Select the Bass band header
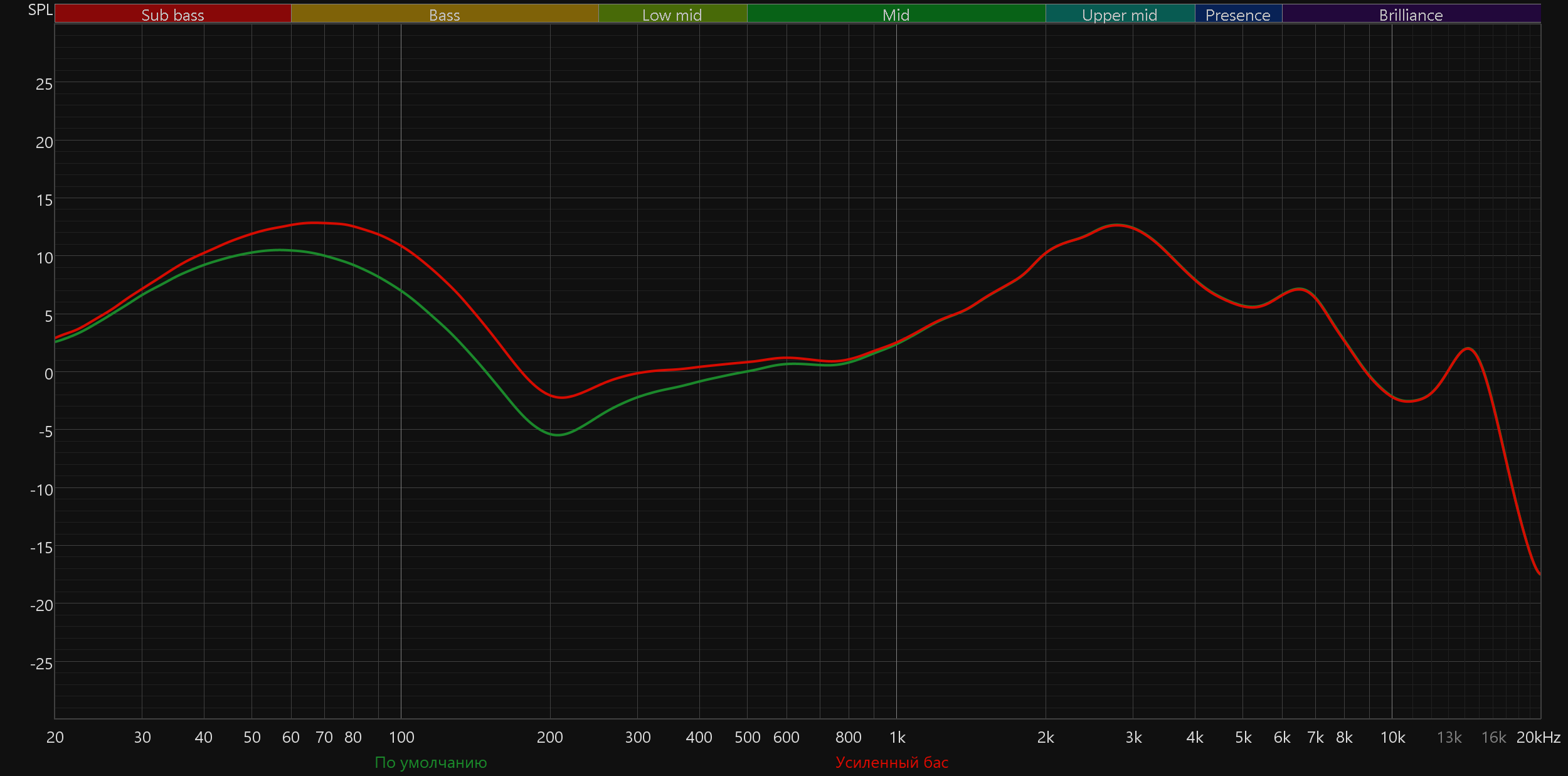This screenshot has height=776, width=1568. [x=444, y=14]
